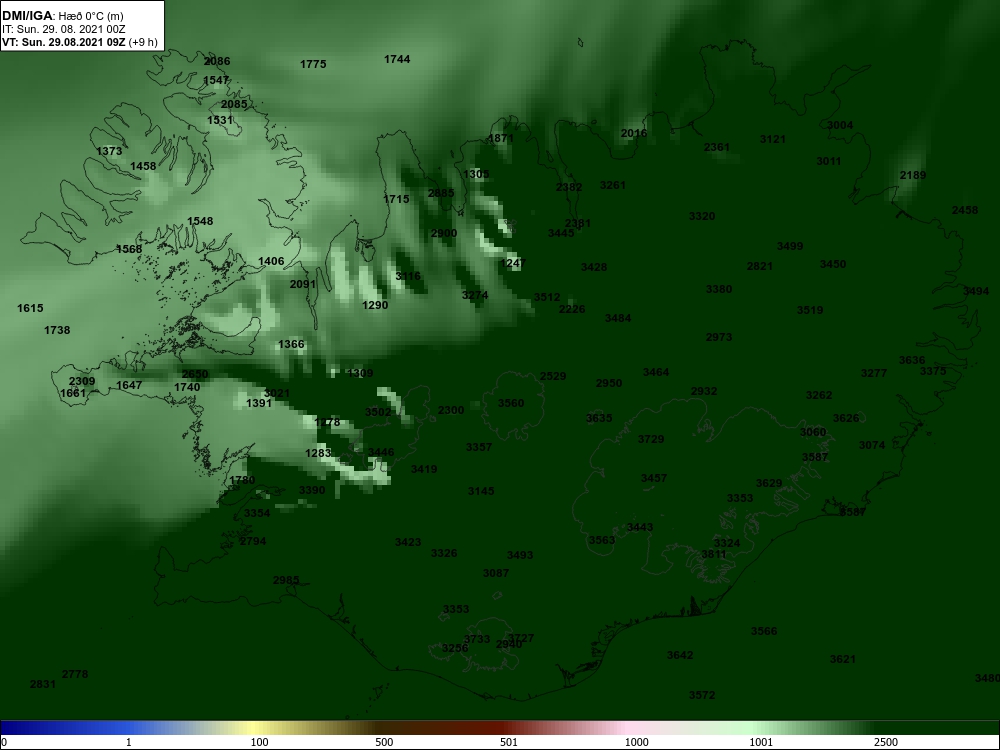The image size is (1000, 750).
Task: Click the 'IT: Sun. 29. 08. 2021 00Z' line
Action: [62, 29]
